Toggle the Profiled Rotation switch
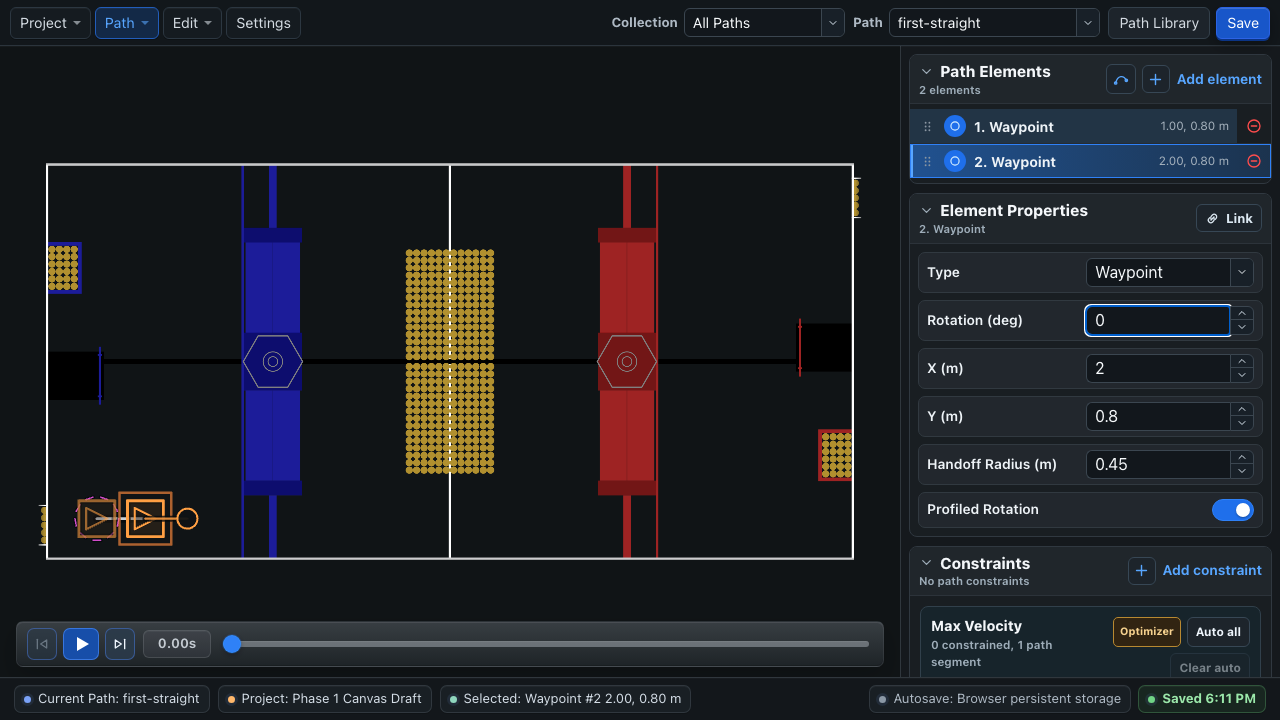 [1232, 510]
